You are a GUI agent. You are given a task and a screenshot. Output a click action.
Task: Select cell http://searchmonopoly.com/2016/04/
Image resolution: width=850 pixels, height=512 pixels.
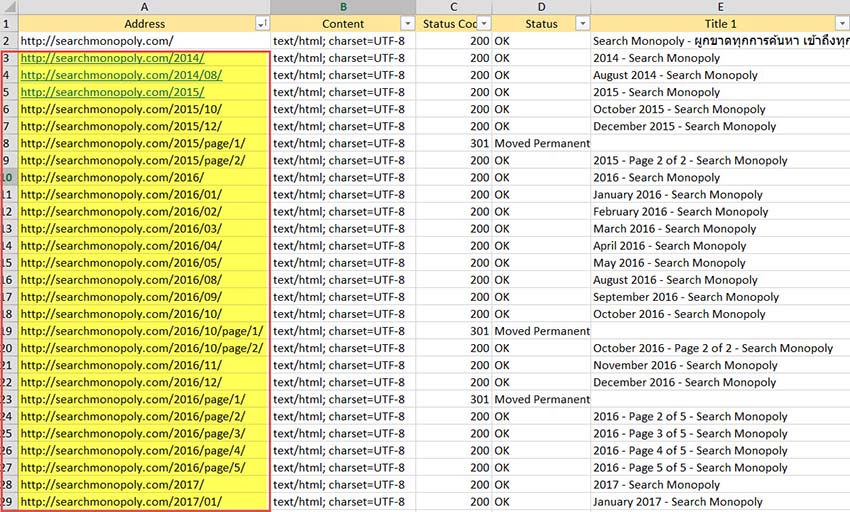[x=144, y=246]
